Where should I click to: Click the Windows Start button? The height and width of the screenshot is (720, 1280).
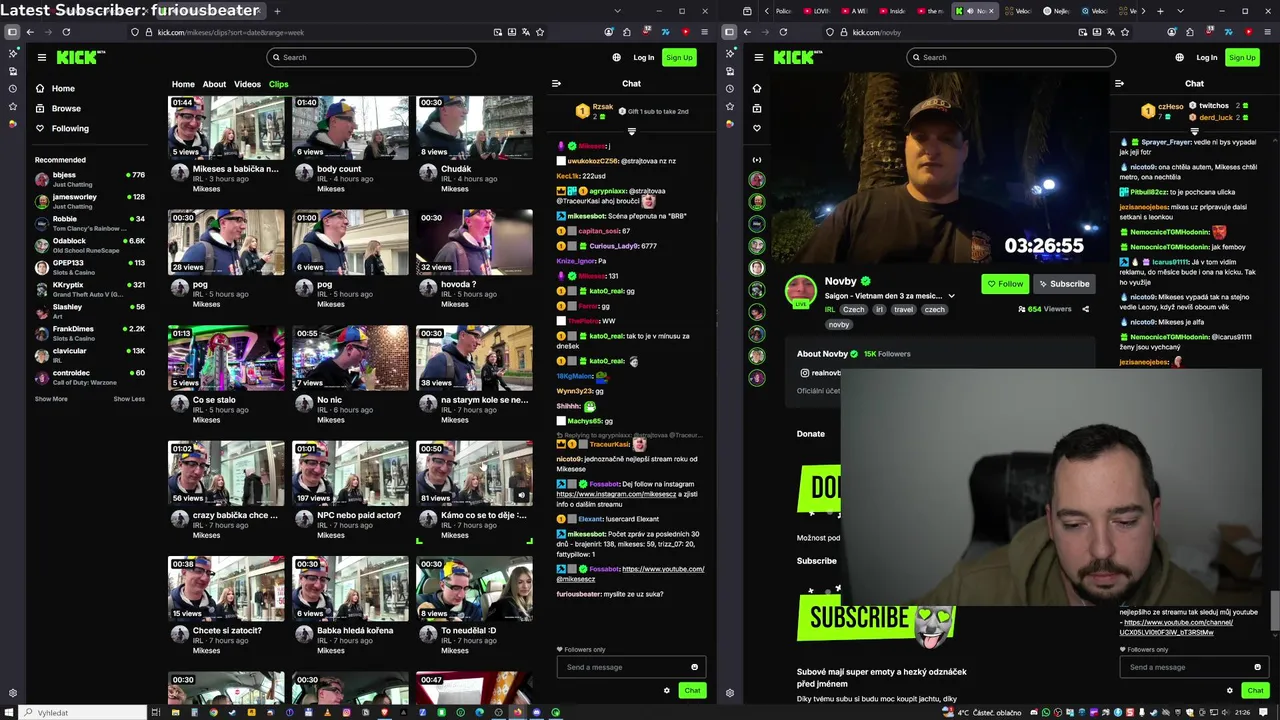click(12, 712)
